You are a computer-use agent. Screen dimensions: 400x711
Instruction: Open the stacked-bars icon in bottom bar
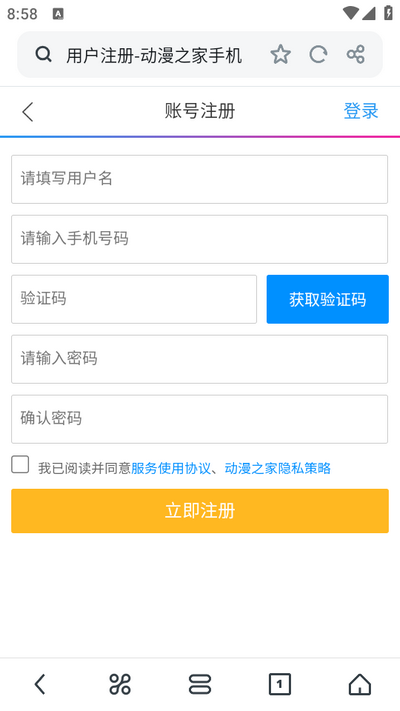200,684
